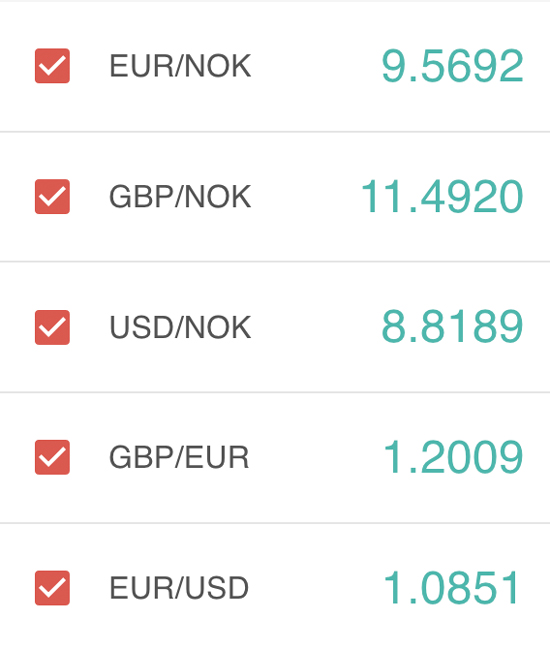Click the 1.0851 rate value

click(451, 588)
